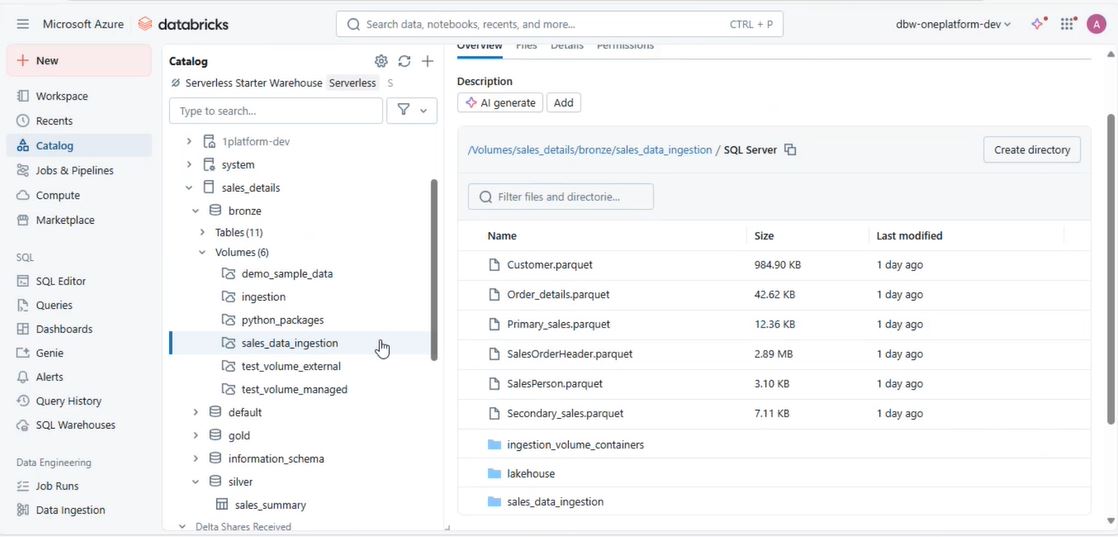Screen dimensions: 1118x537
Task: Copy the volume path with the copy icon
Action: 790,150
